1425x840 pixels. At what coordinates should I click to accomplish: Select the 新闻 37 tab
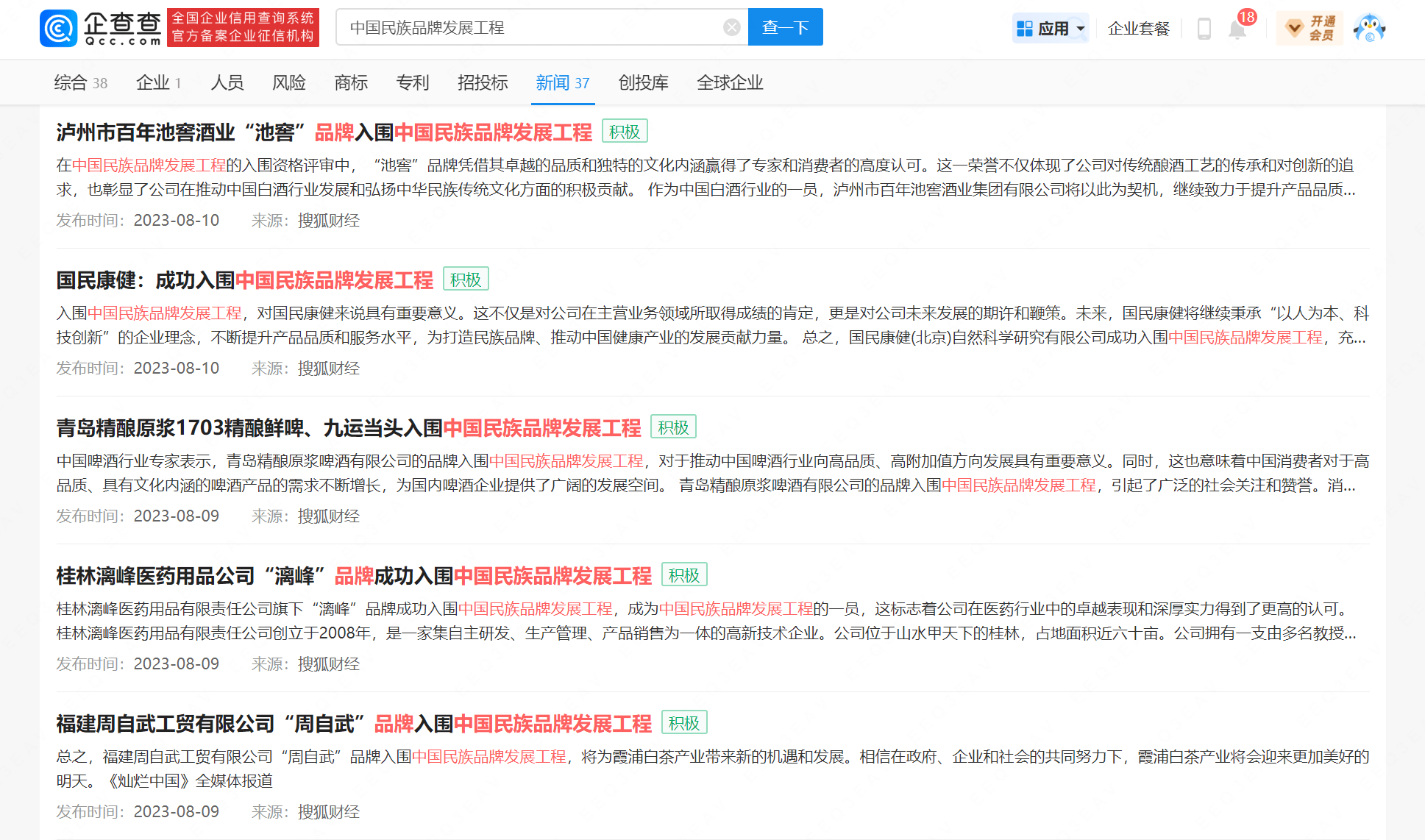[x=563, y=82]
